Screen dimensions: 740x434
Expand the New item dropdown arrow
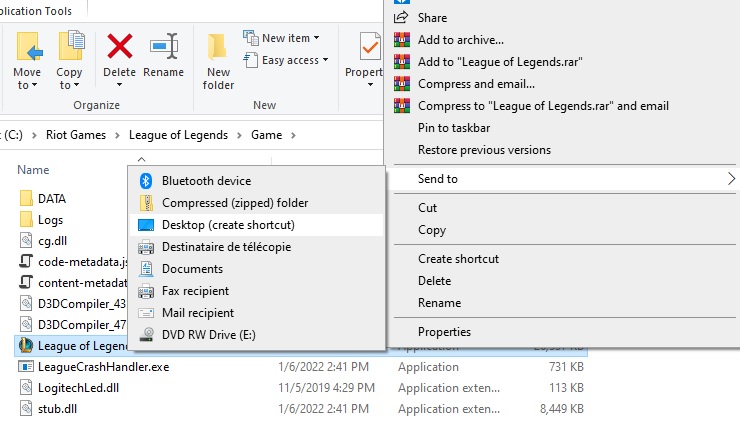(316, 38)
